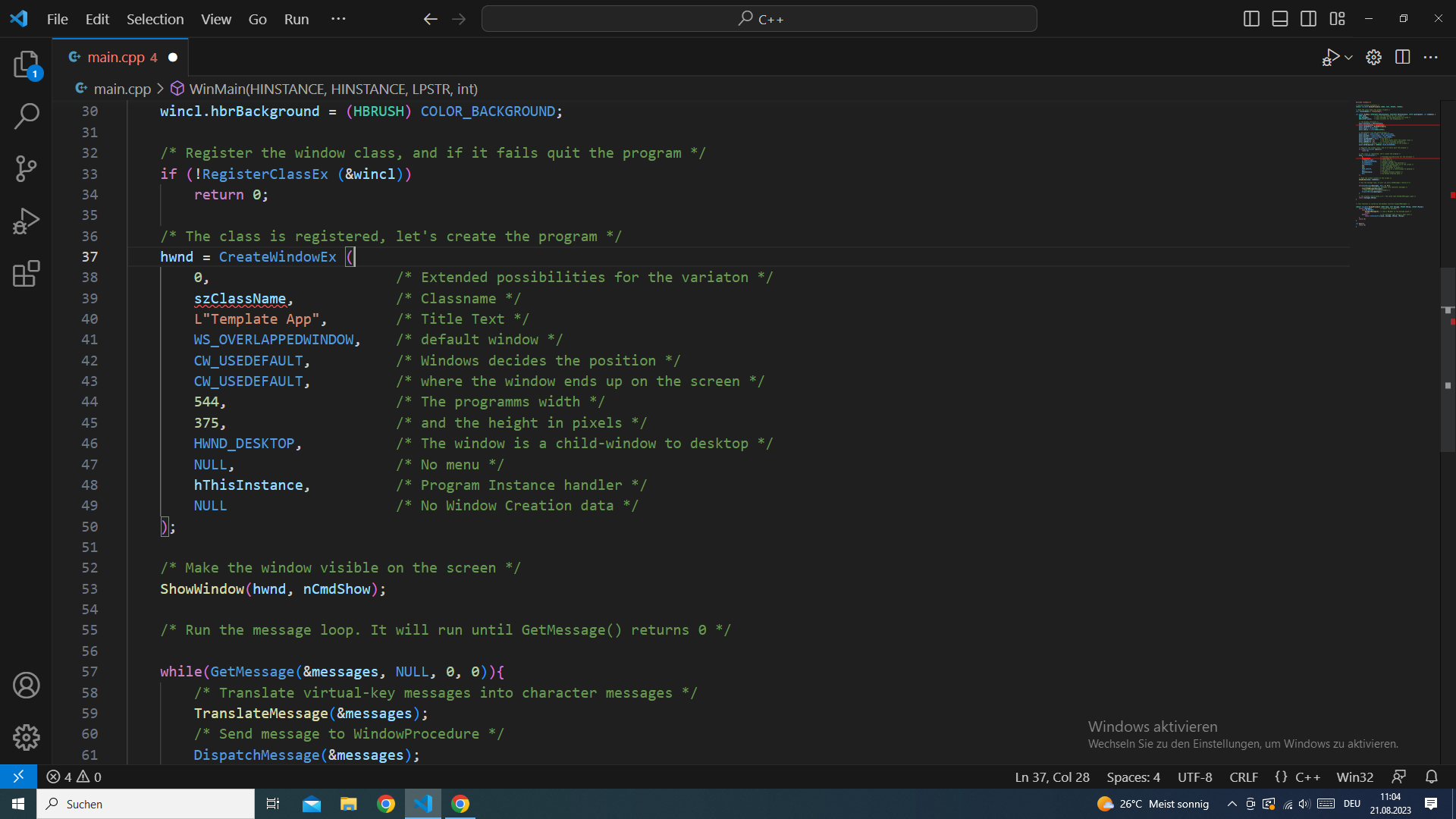This screenshot has height=819, width=1456.
Task: Toggle the Primary Side Bar
Action: (1251, 18)
